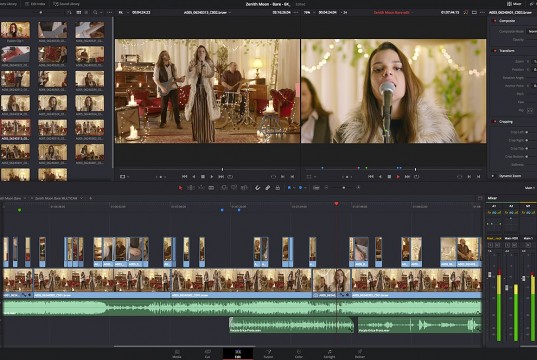The height and width of the screenshot is (360, 537).
Task: Mark Out point in timeline viewer
Action: [478, 177]
